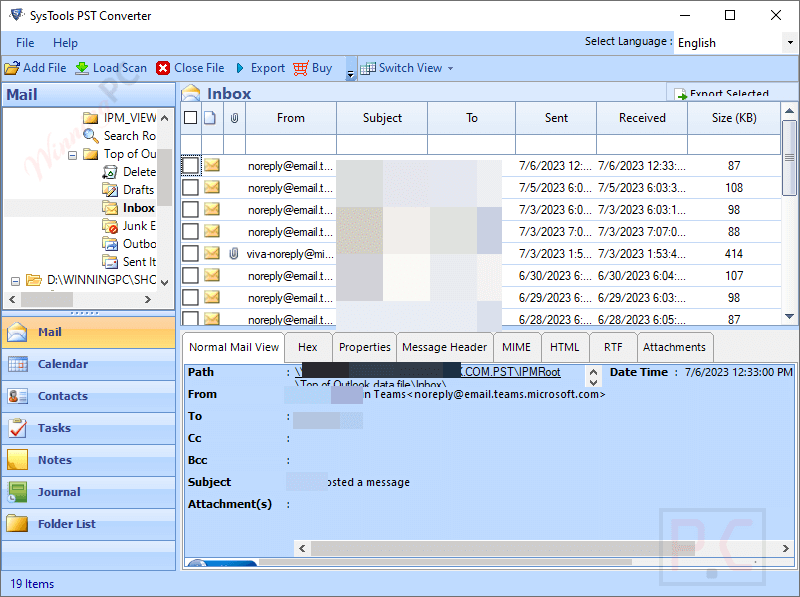Switch to the RTF tab
The height and width of the screenshot is (597, 800).
[613, 347]
